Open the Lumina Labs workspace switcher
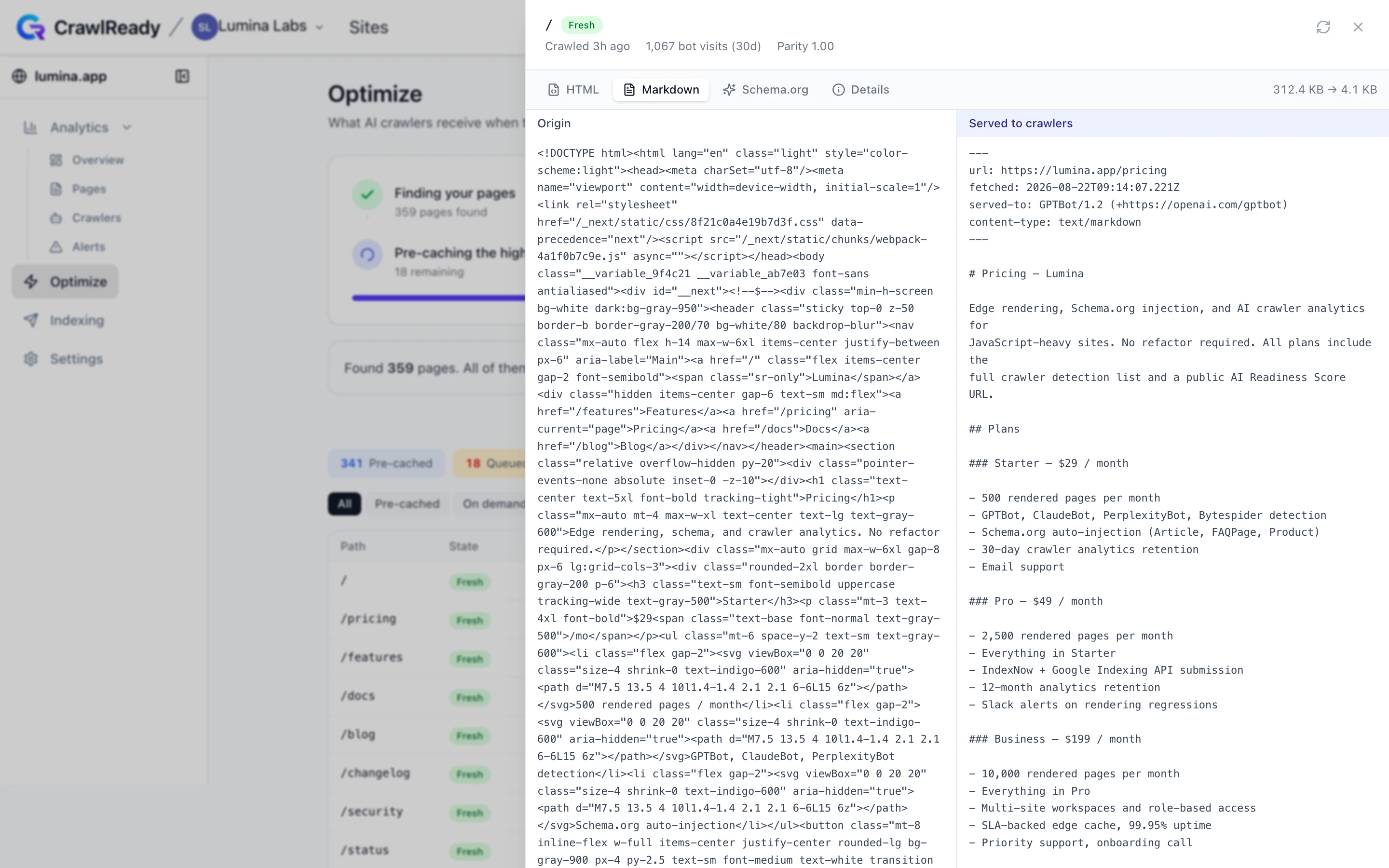1389x868 pixels. (x=258, y=27)
